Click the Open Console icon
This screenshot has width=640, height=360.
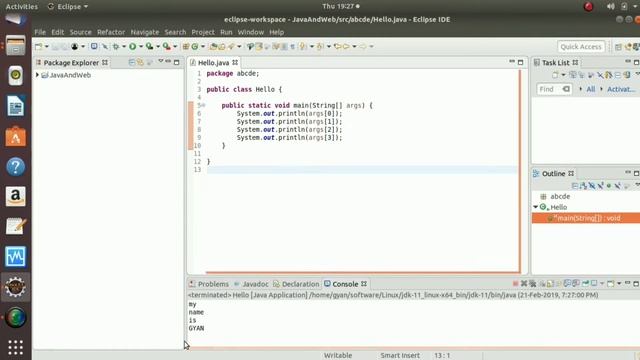coord(611,284)
